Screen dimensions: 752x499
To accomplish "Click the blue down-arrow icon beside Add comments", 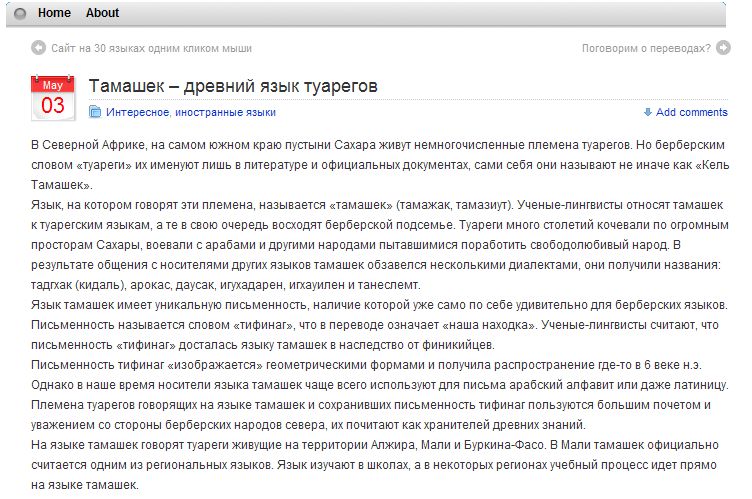I will point(648,112).
